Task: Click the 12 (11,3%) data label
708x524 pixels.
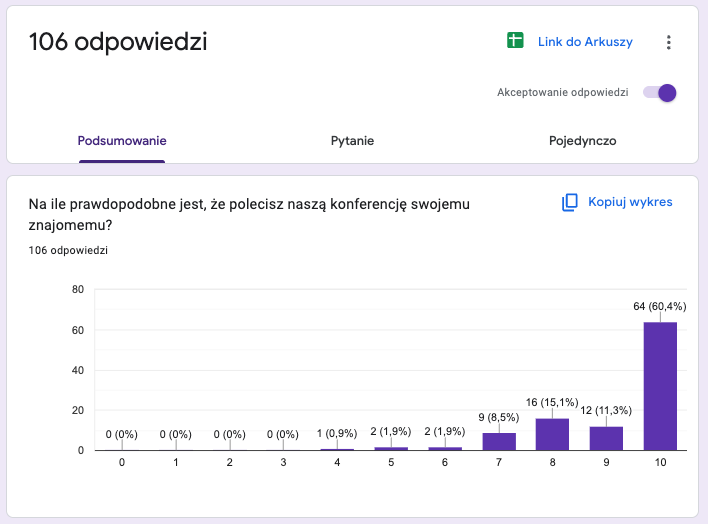Action: (606, 410)
